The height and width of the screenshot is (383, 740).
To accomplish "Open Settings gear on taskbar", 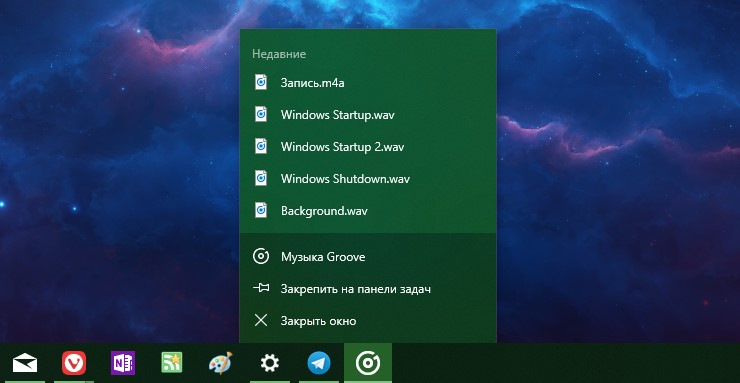I will (x=269, y=363).
